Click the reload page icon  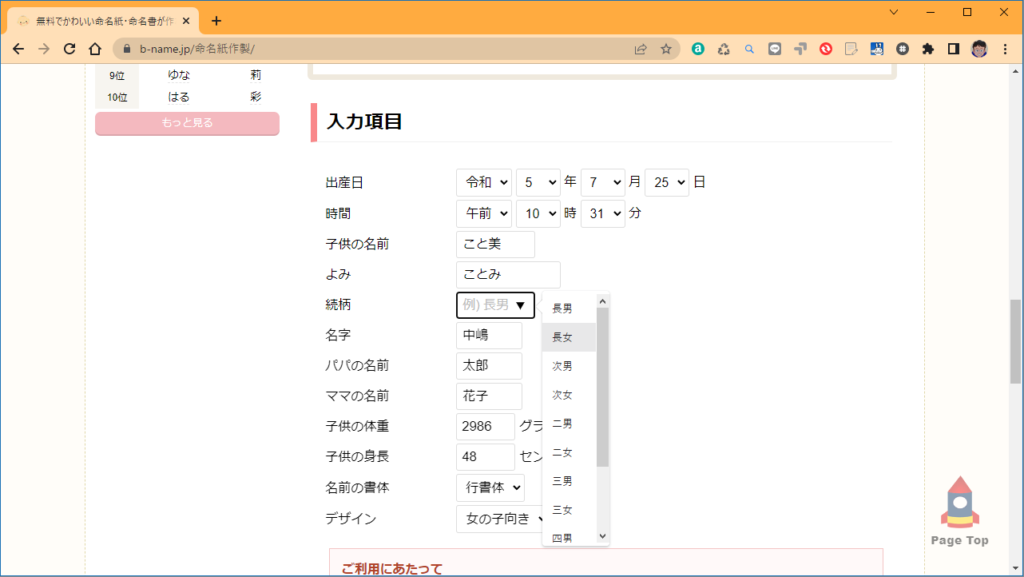pyautogui.click(x=68, y=48)
